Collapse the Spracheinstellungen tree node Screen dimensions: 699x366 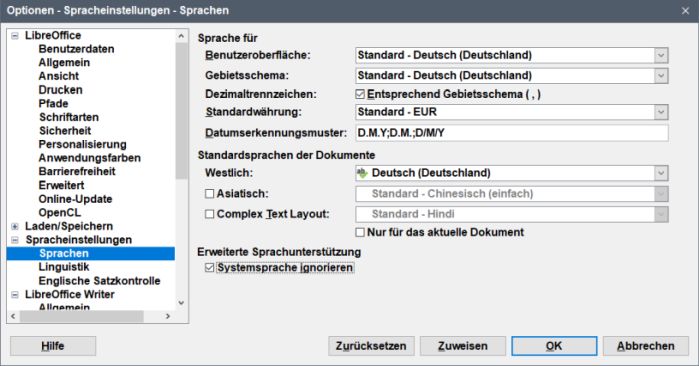coord(15,240)
